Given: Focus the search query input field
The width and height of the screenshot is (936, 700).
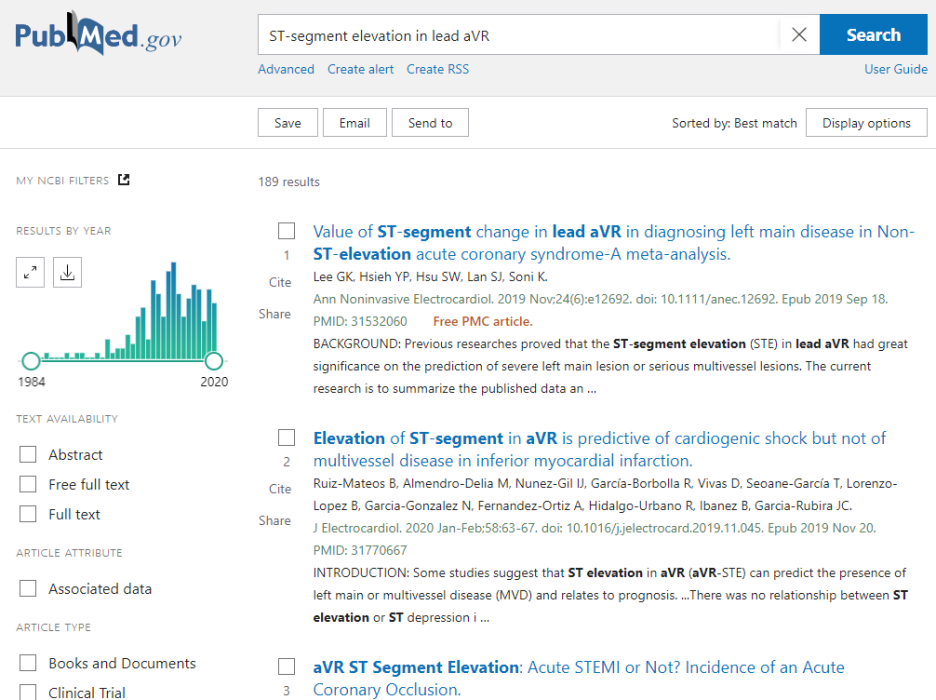Looking at the screenshot, I should pos(519,35).
